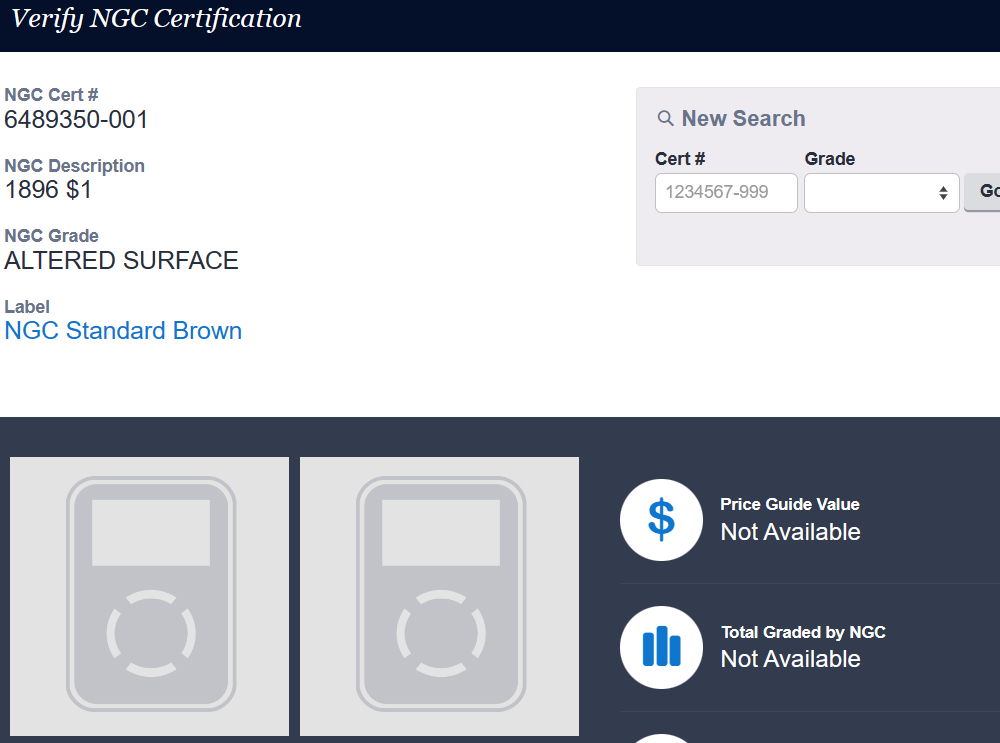This screenshot has width=1000, height=743.
Task: Click the ALTERED SURFACE grade text
Action: click(121, 261)
